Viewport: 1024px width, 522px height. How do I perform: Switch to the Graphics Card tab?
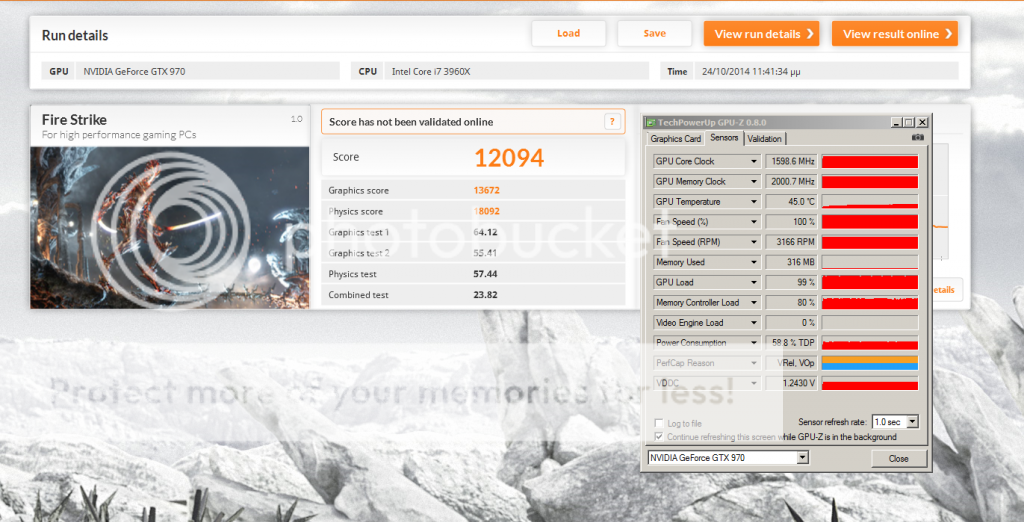click(x=676, y=139)
